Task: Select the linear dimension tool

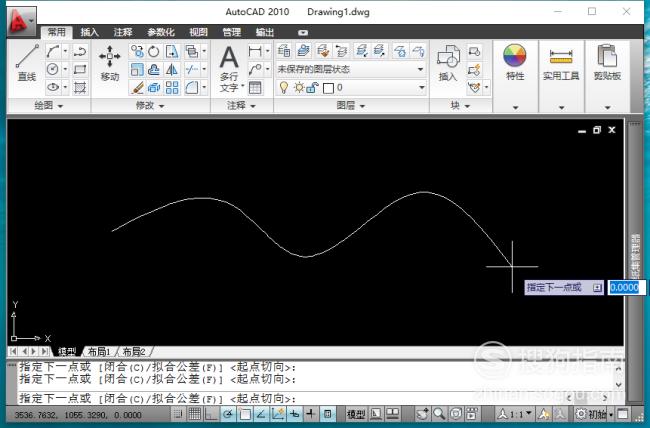Action: [x=255, y=51]
